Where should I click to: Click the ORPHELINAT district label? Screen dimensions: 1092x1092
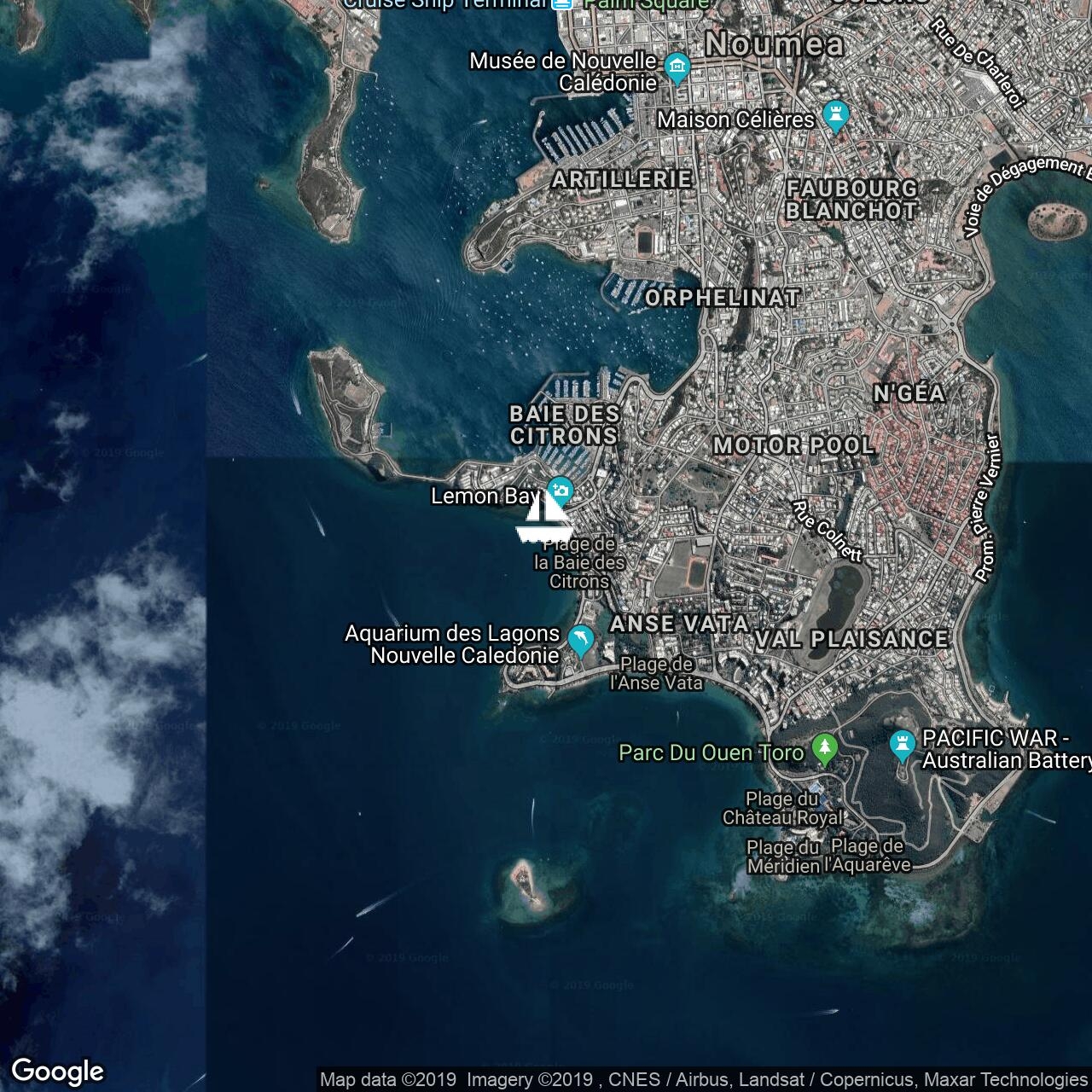pos(722,298)
